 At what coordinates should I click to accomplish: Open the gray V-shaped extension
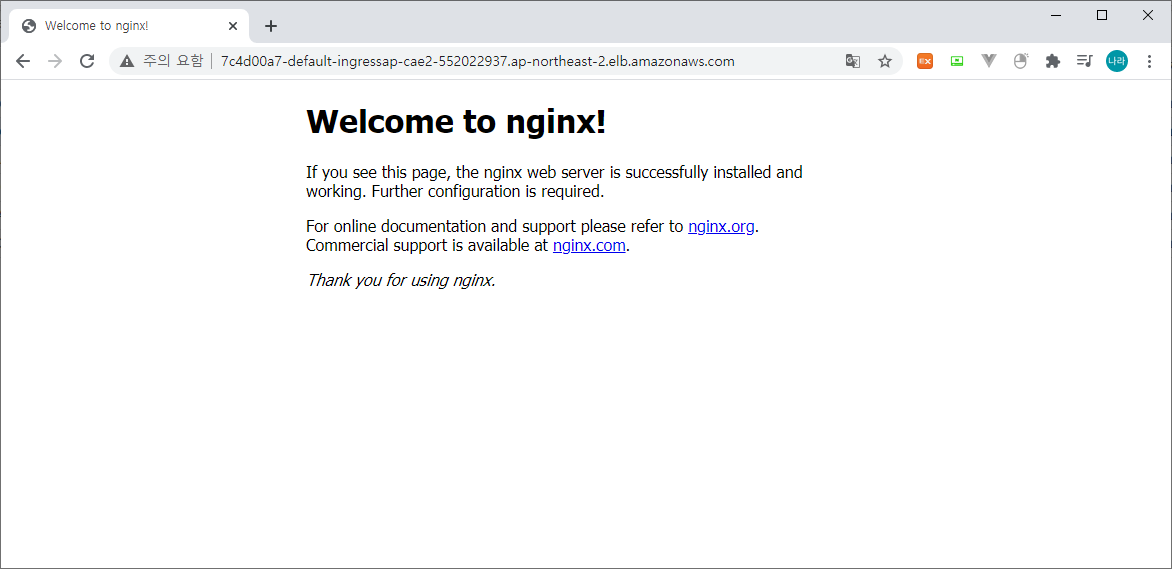pos(989,61)
